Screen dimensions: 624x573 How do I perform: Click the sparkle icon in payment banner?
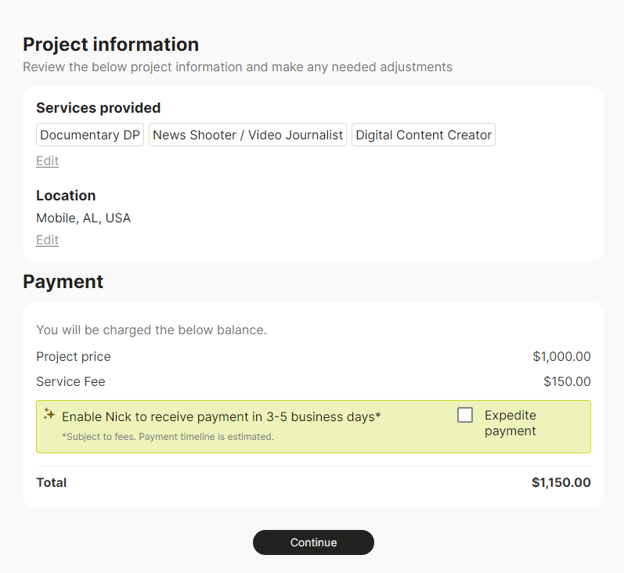(49, 414)
